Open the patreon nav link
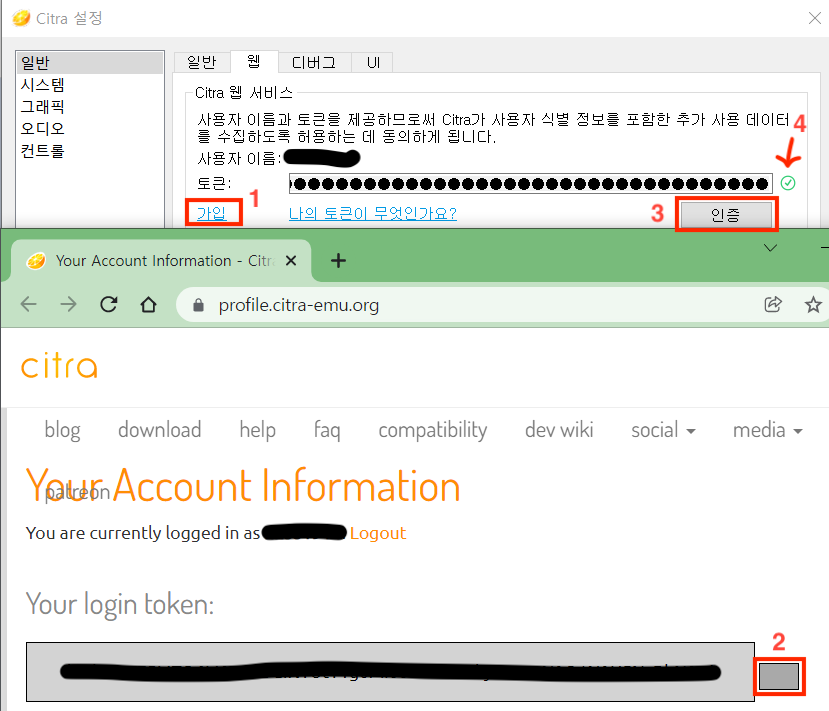Screen dimensions: 829x711 pos(77,493)
